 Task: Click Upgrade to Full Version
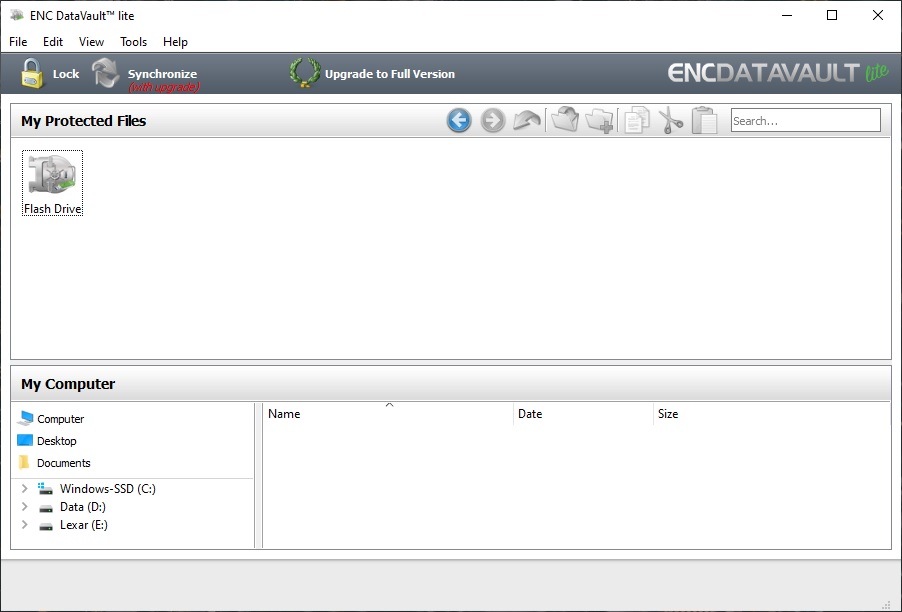[389, 74]
